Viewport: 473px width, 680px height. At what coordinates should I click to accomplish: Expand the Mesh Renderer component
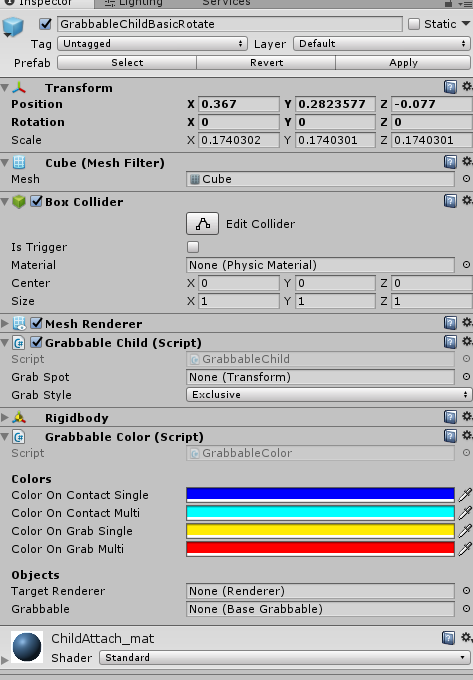pos(5,324)
